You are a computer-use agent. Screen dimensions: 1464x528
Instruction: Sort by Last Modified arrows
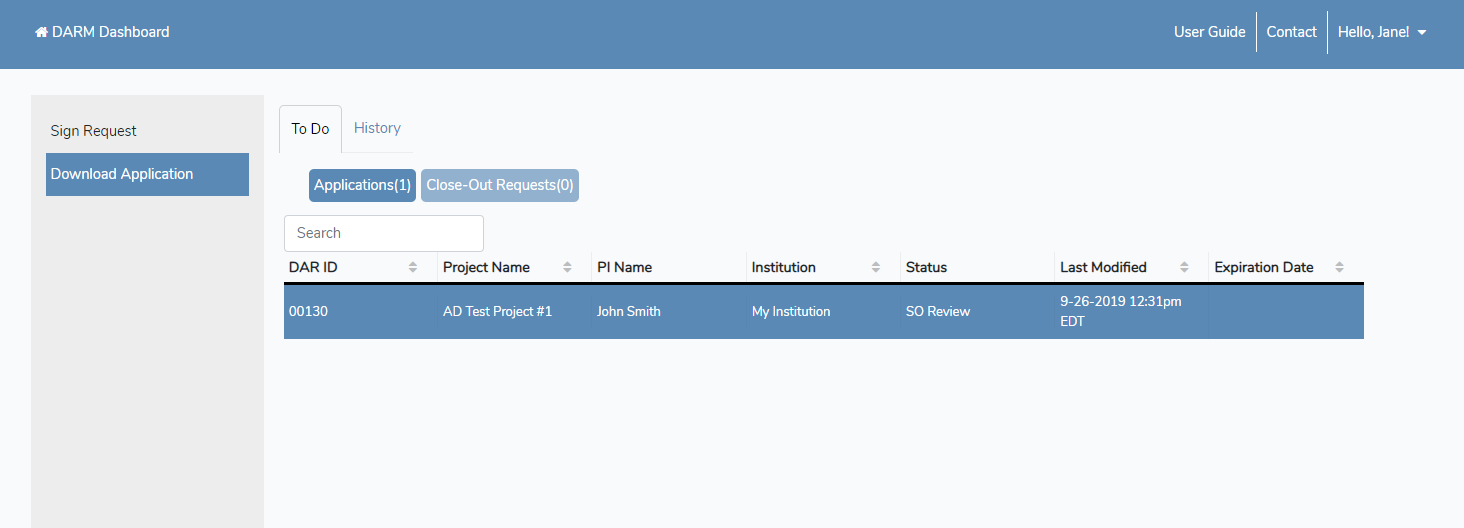(x=1184, y=267)
